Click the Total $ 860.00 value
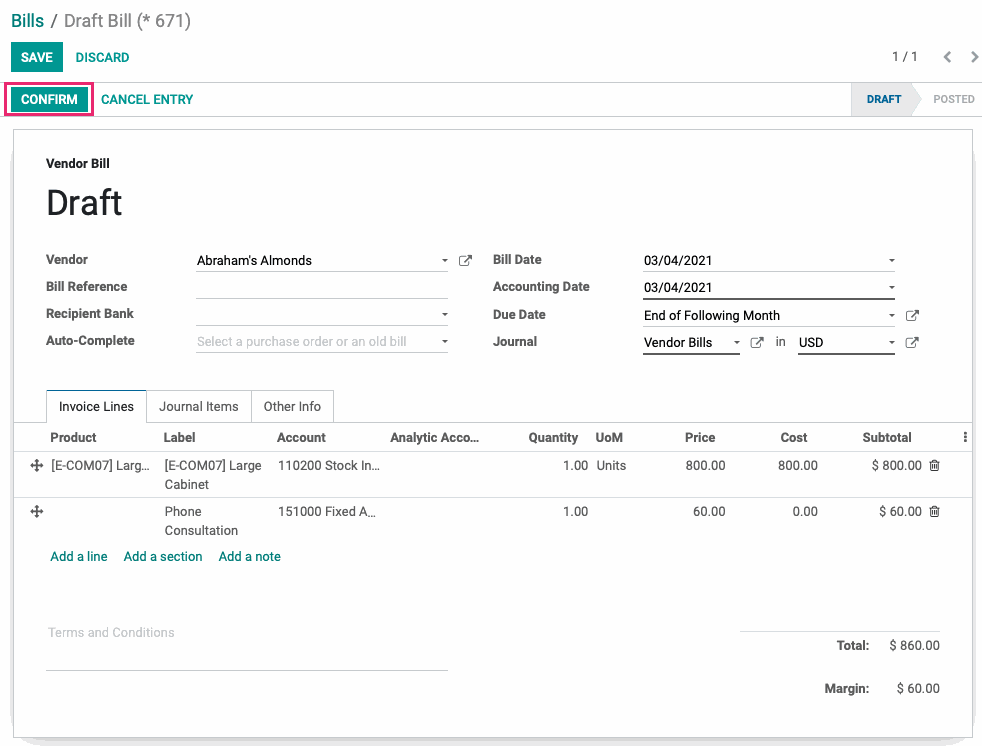The width and height of the screenshot is (982, 746). [914, 645]
